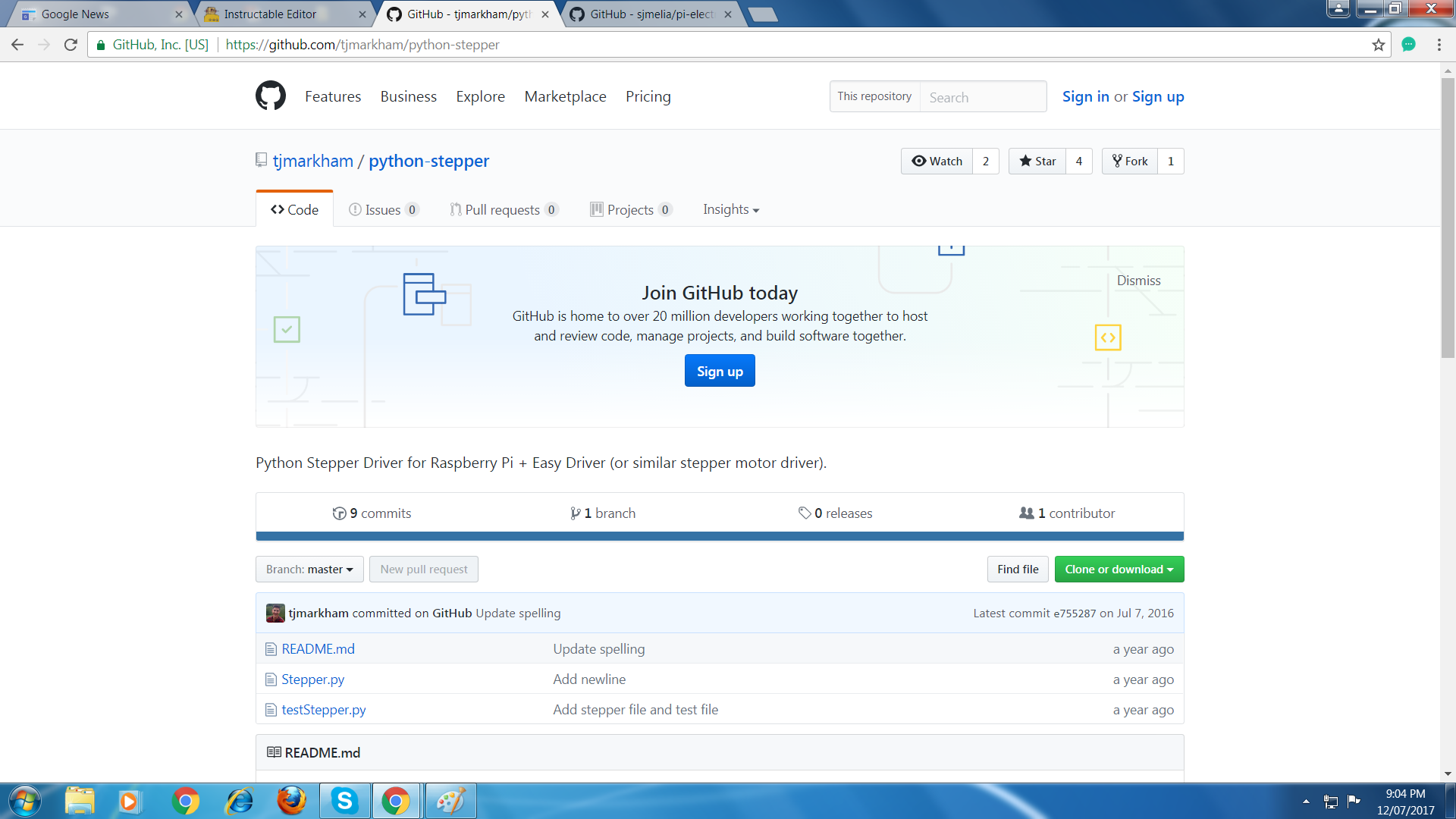Open Internet Explorer from the taskbar
The image size is (1456, 819).
[x=239, y=801]
